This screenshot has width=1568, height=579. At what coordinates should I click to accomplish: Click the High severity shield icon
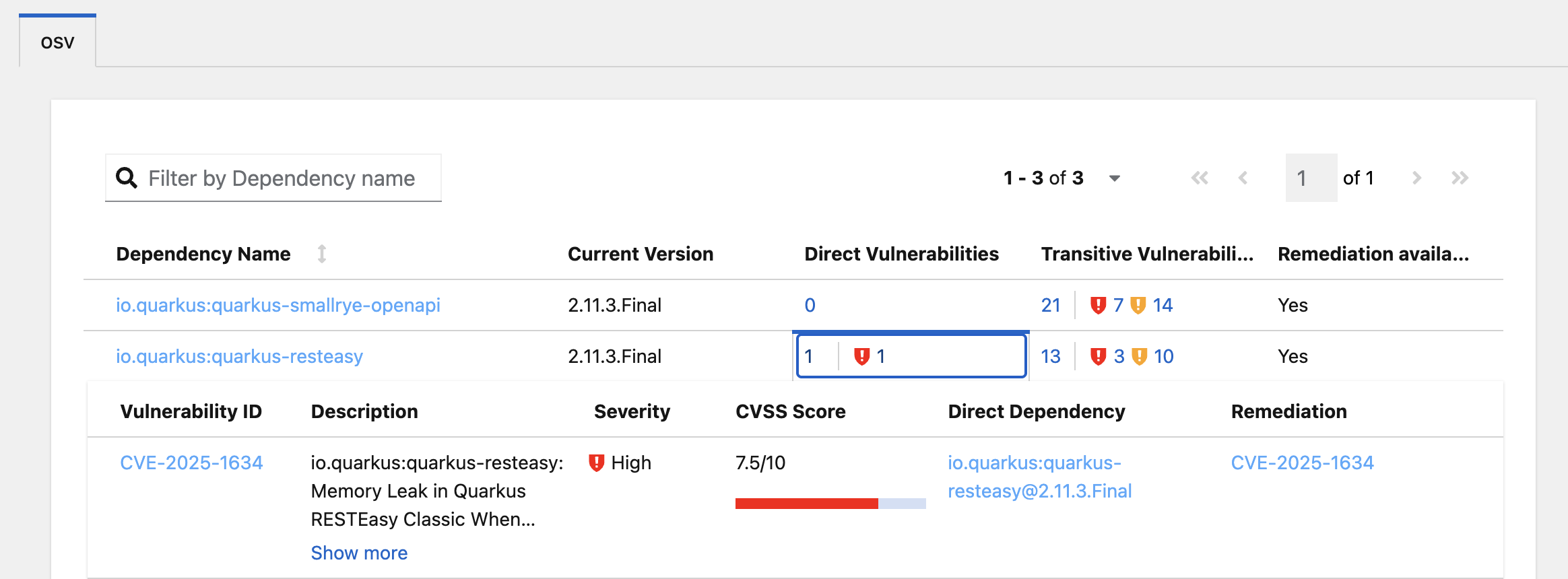tap(596, 463)
